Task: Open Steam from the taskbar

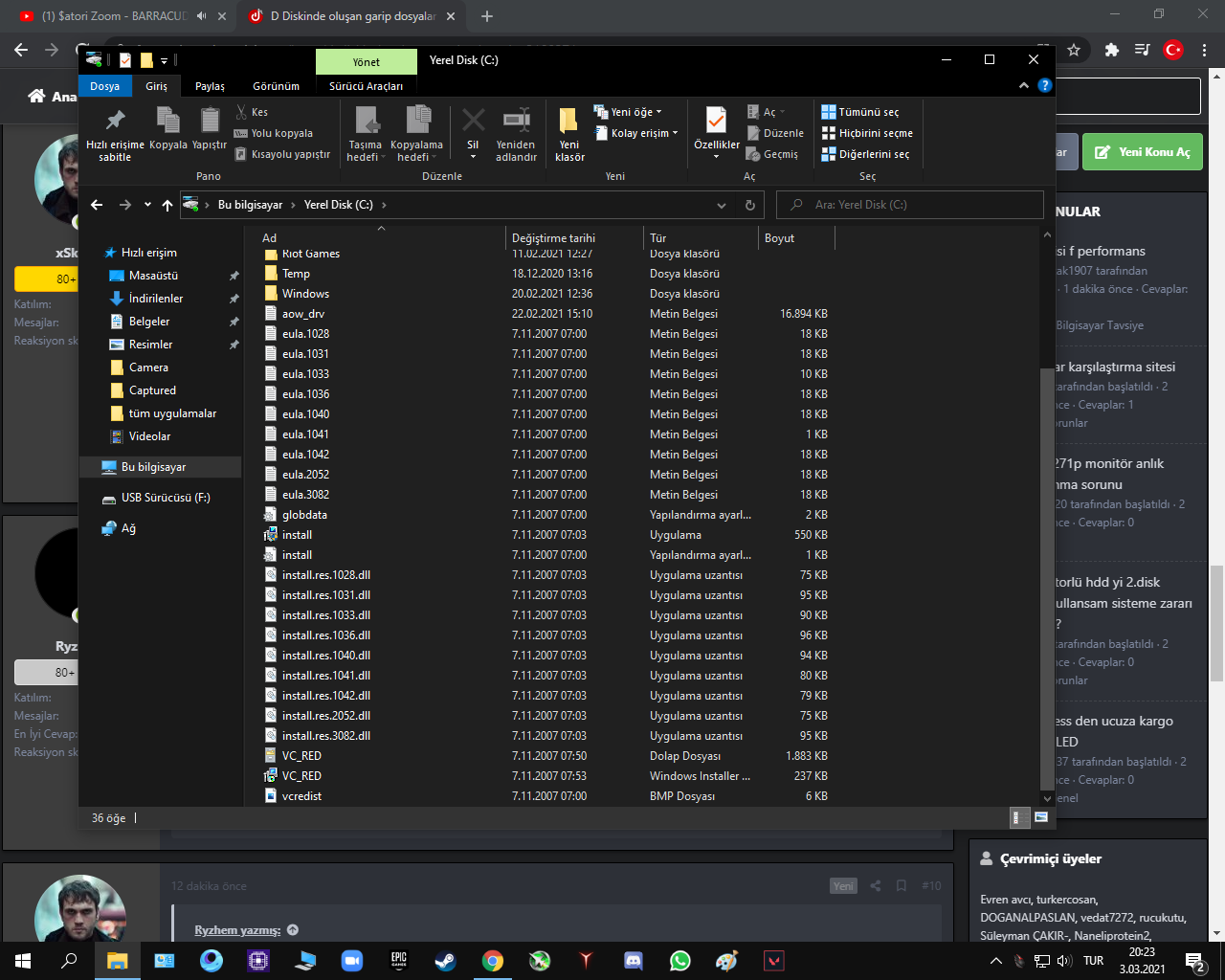Action: coord(445,960)
